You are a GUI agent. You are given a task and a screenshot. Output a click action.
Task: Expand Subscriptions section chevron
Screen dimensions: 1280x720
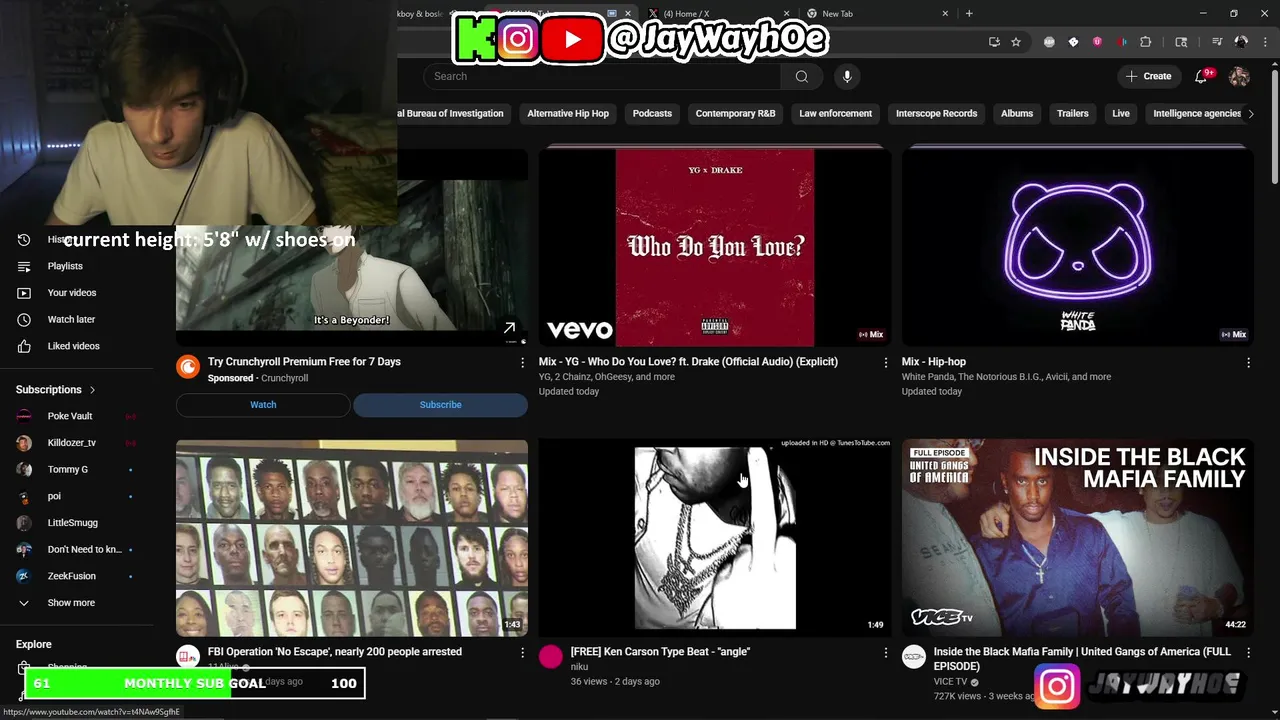[x=92, y=390]
